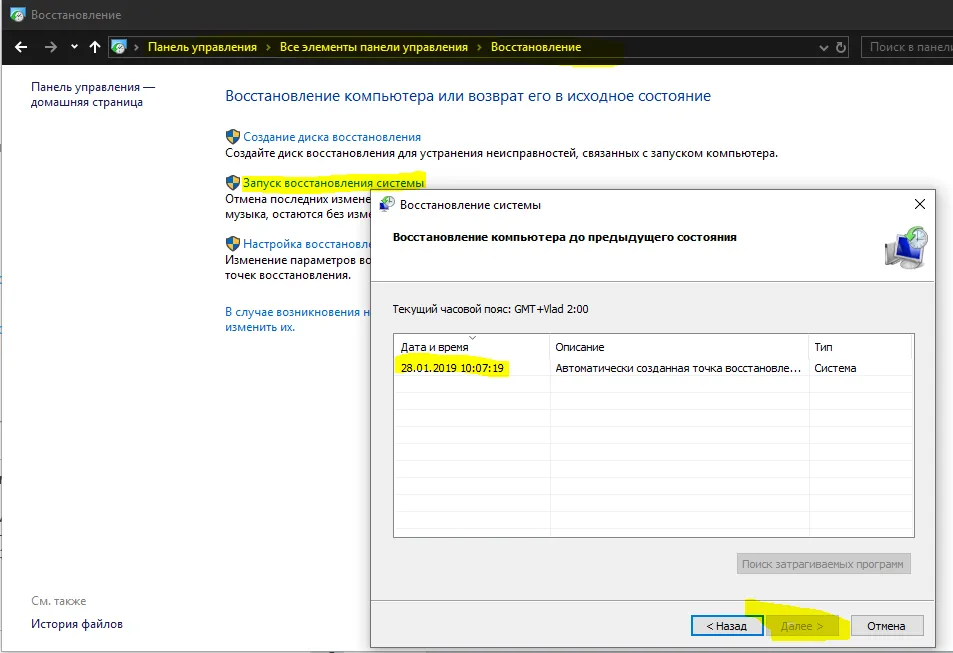Select restore point 28.01.2019 10:07:19
The width and height of the screenshot is (953, 653).
[452, 368]
